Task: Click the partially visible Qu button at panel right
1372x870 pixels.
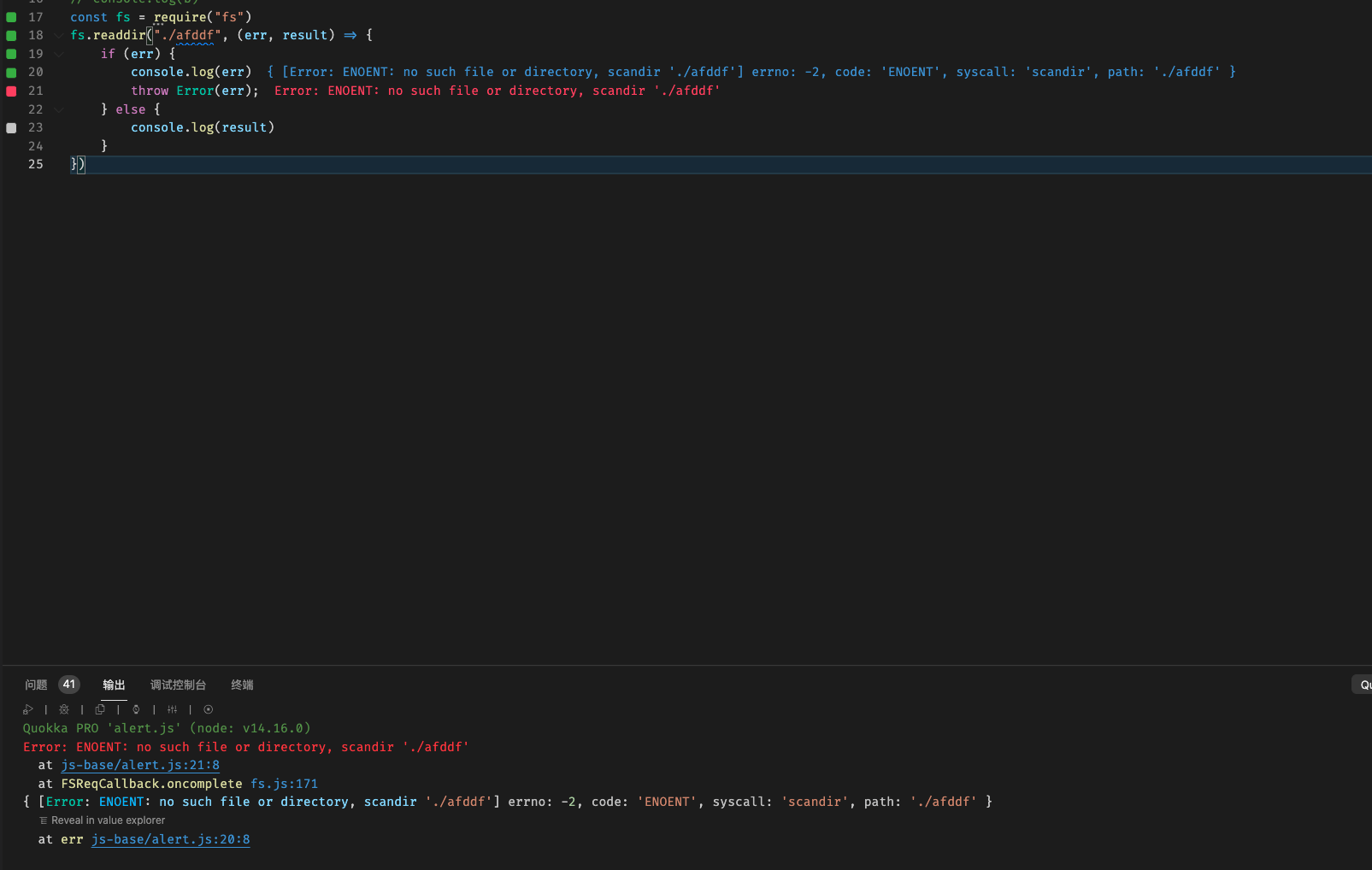Action: pyautogui.click(x=1363, y=685)
